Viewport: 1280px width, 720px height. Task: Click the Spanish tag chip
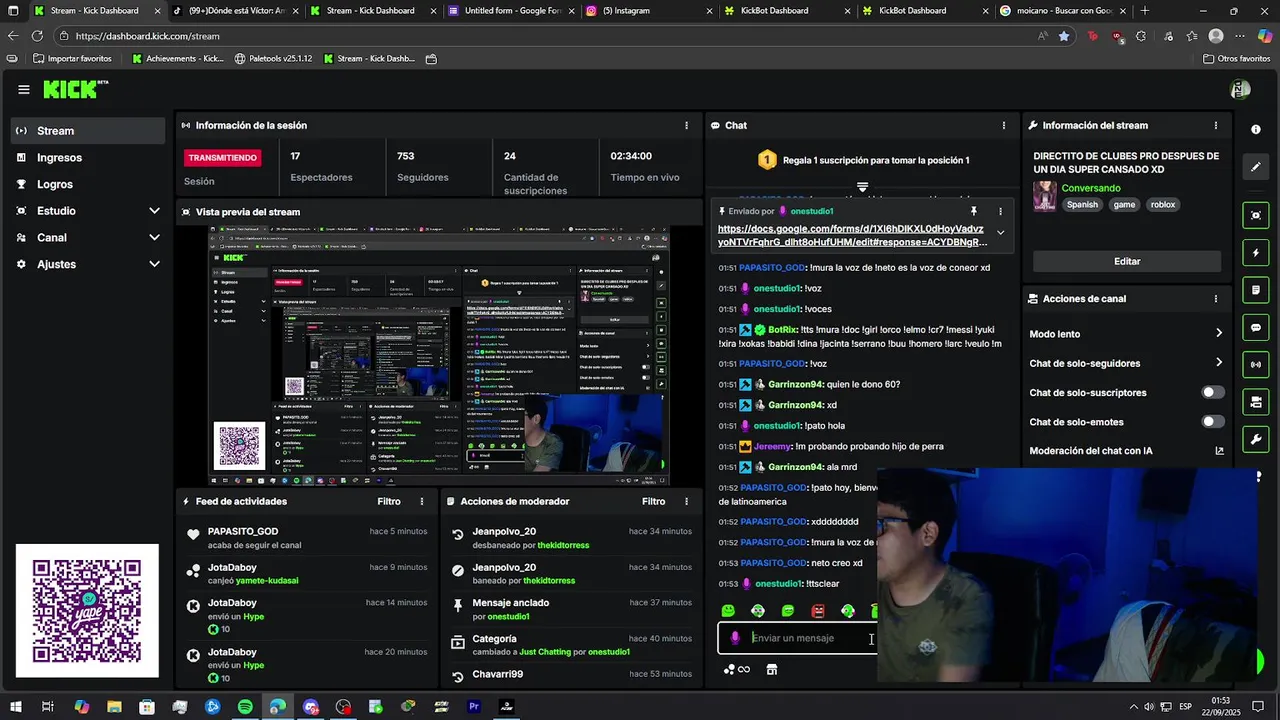click(x=1082, y=205)
